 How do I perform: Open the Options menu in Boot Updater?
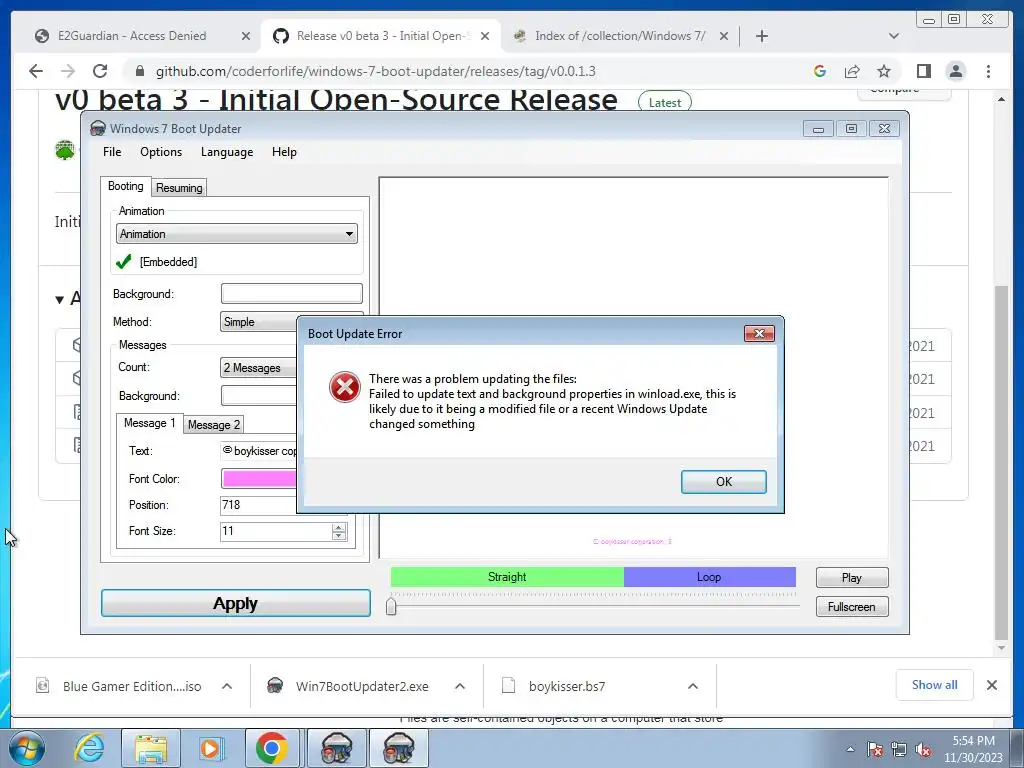(161, 152)
